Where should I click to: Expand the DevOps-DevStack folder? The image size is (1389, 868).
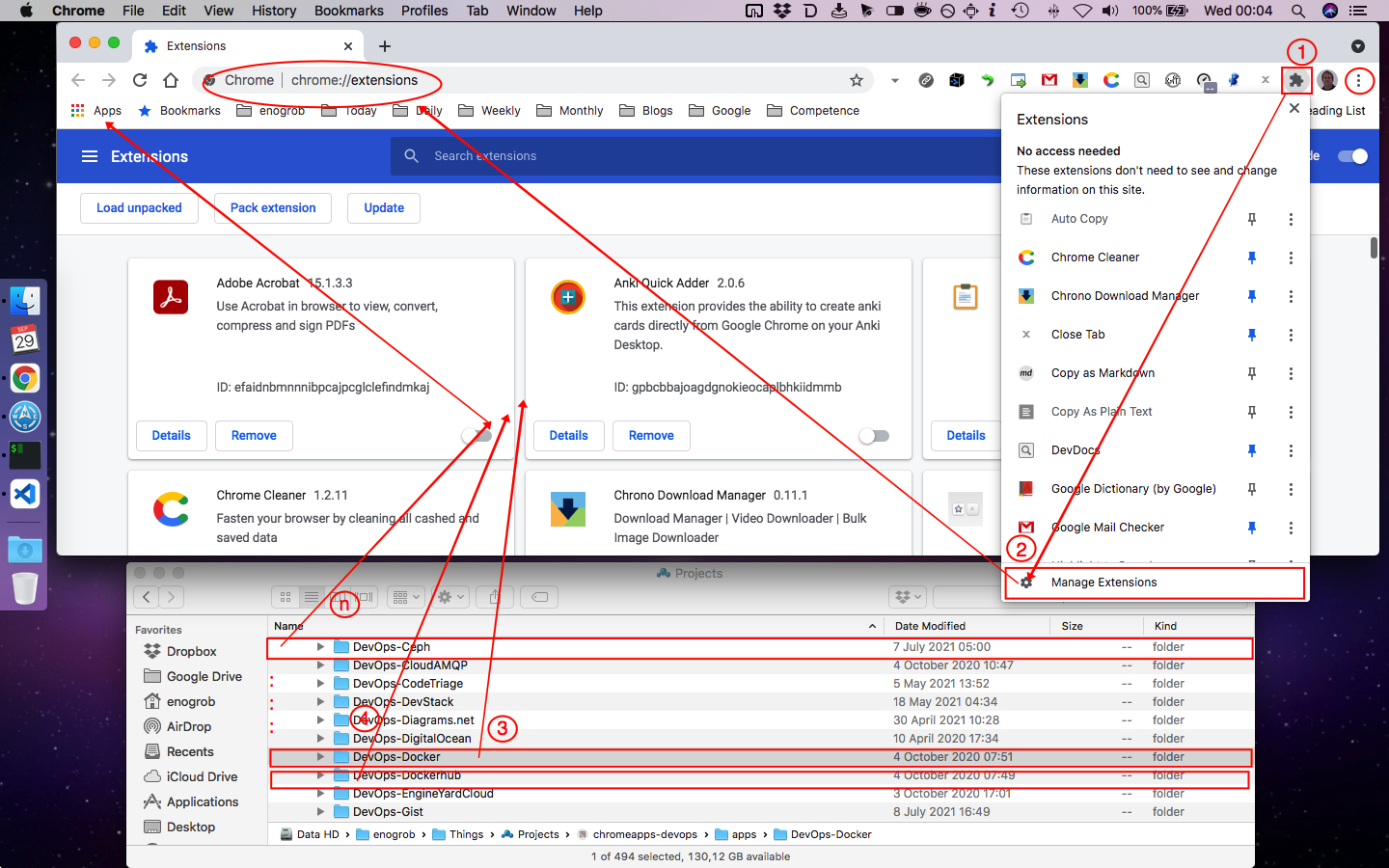tap(321, 702)
